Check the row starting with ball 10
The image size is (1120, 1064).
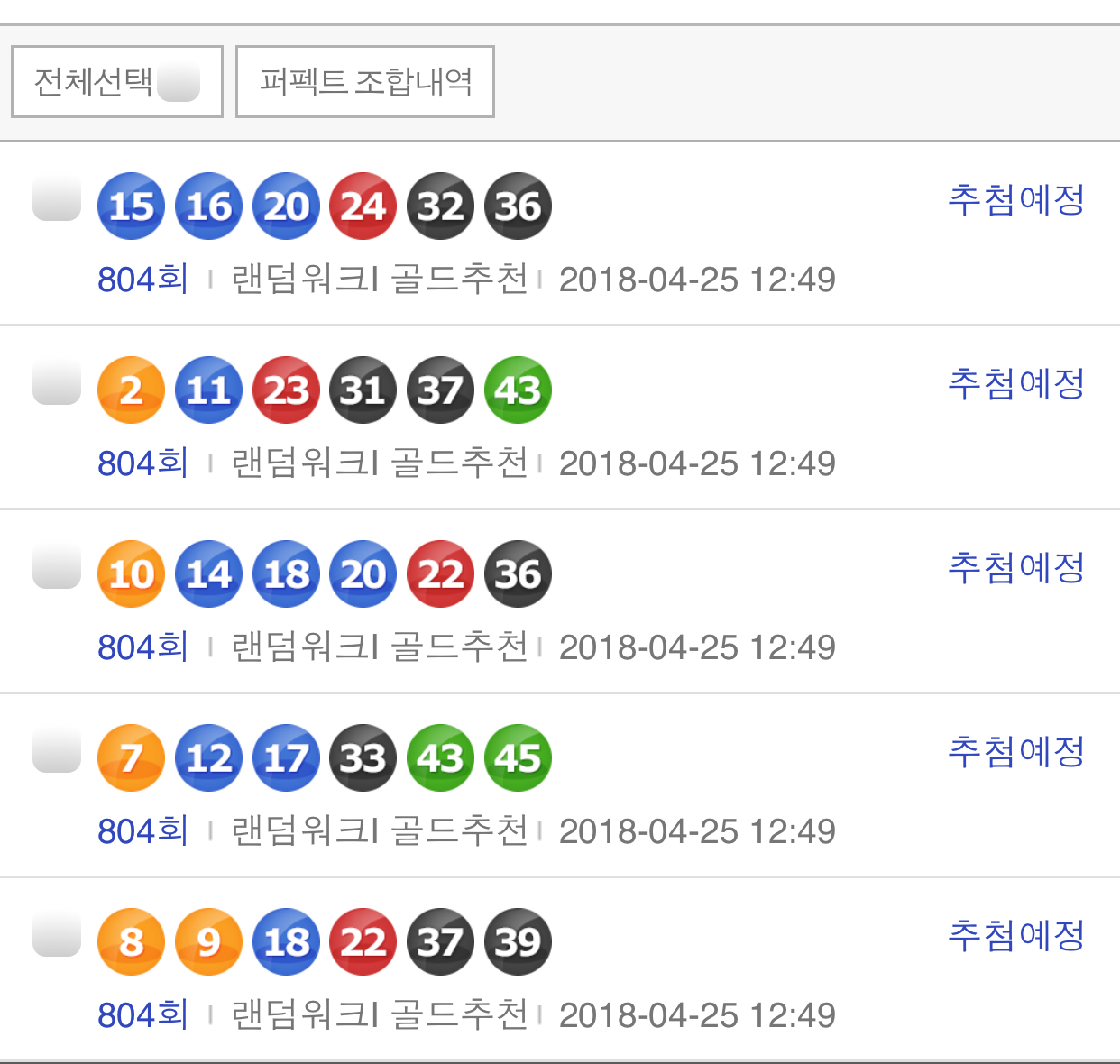pyautogui.click(x=57, y=566)
